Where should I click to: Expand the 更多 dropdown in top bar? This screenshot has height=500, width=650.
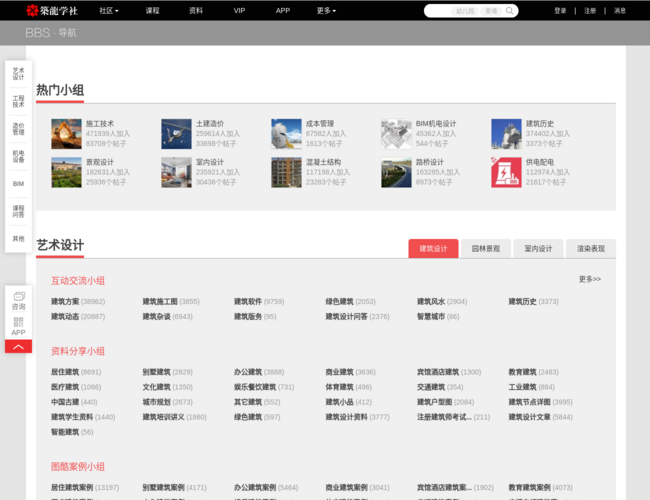coord(326,11)
